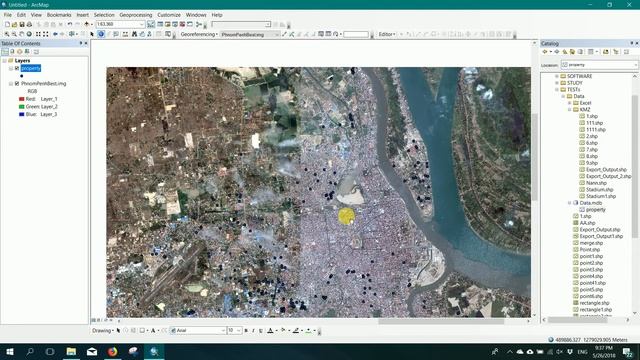
Task: Switch TOC to List By Selection
Action: [x=27, y=51]
